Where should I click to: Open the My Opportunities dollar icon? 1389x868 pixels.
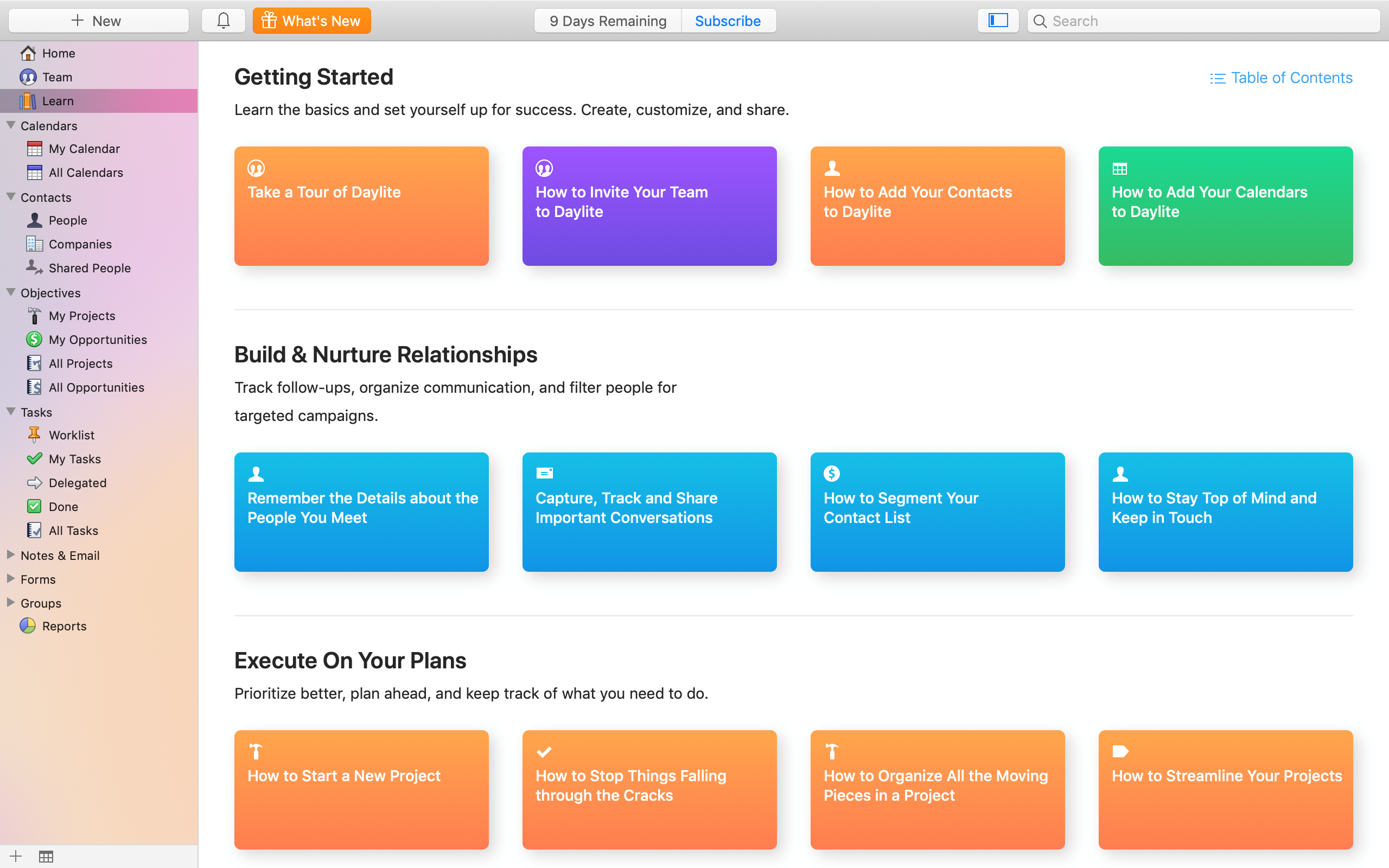click(x=34, y=339)
